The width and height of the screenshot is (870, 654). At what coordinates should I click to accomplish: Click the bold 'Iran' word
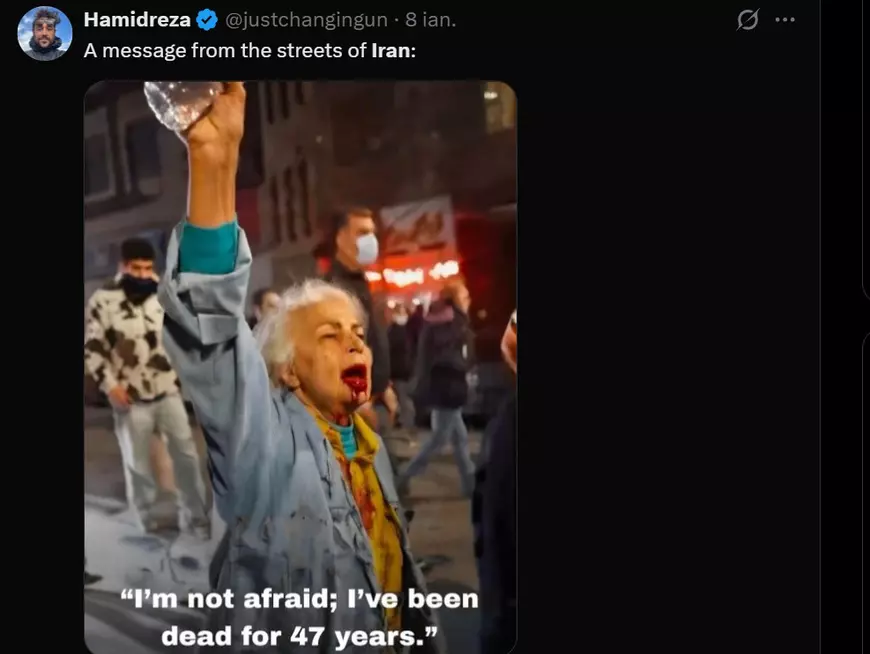pos(391,50)
